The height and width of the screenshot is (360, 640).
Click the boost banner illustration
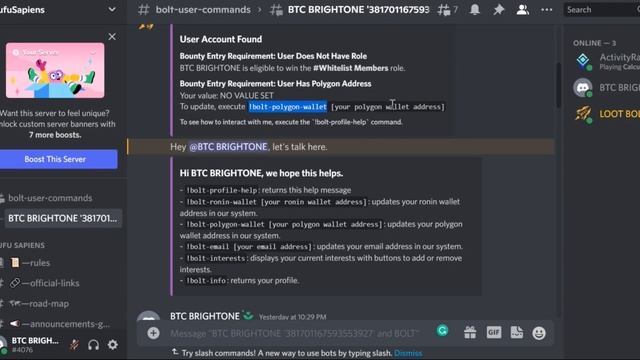coord(55,70)
